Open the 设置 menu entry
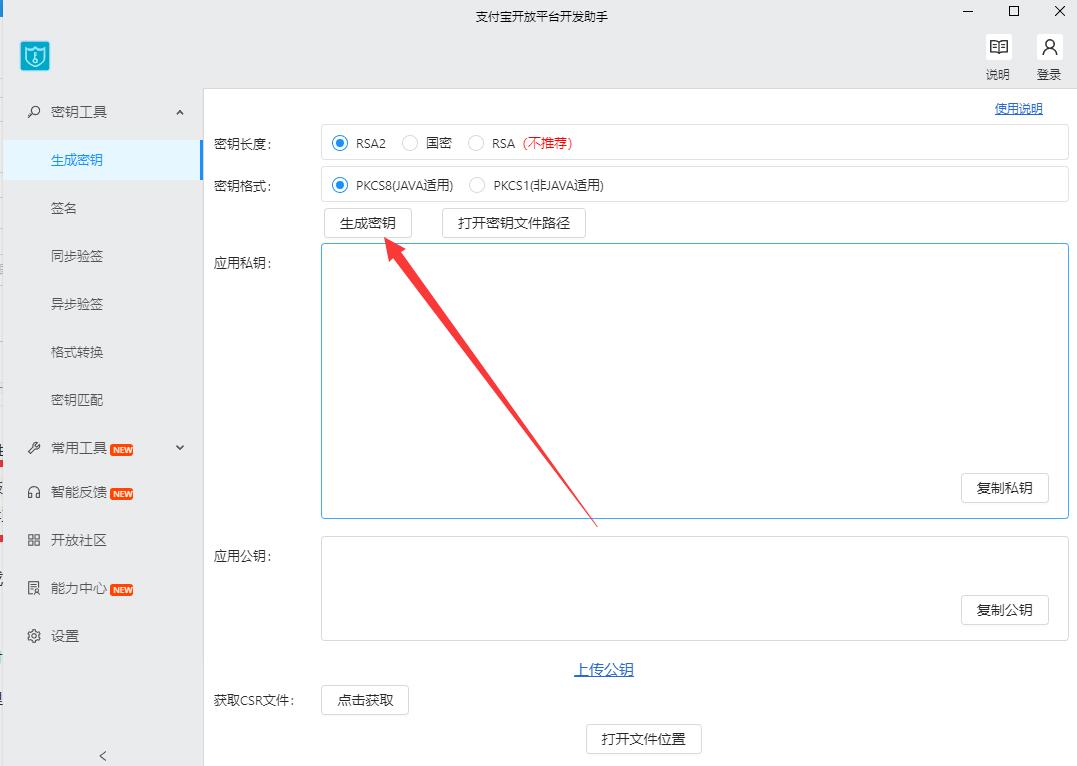 (x=65, y=636)
